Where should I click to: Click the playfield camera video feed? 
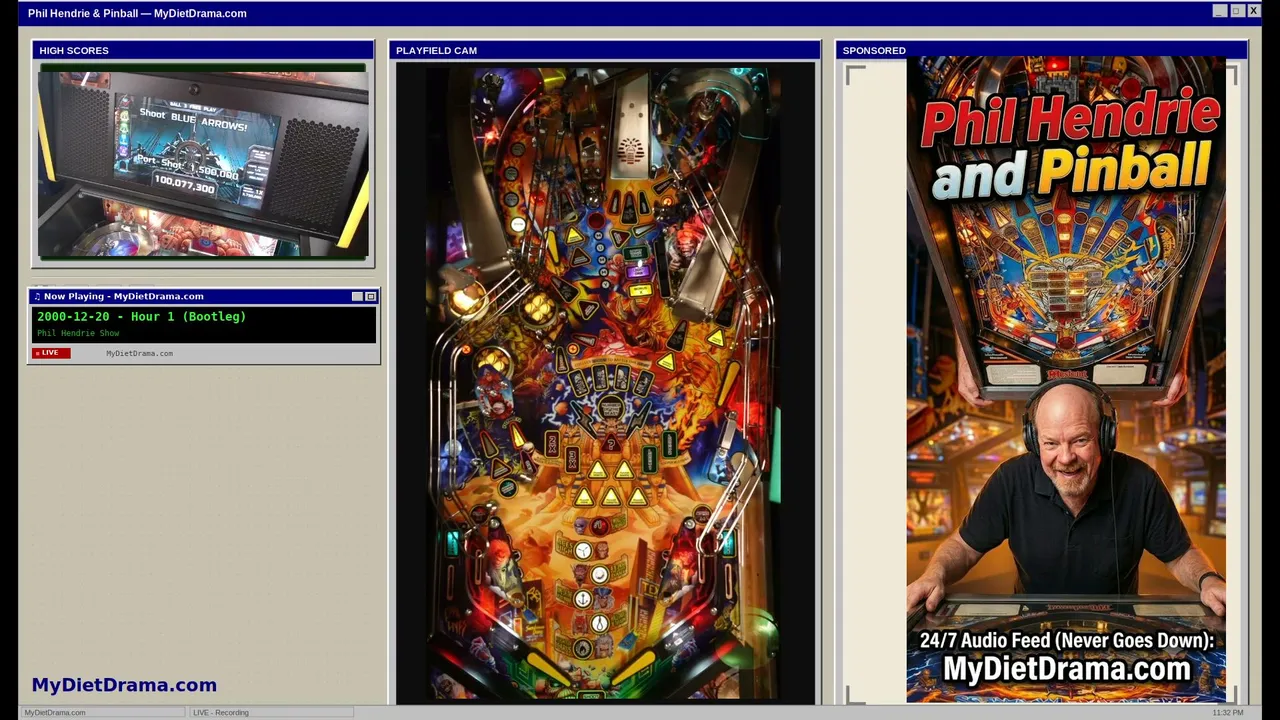(x=605, y=382)
